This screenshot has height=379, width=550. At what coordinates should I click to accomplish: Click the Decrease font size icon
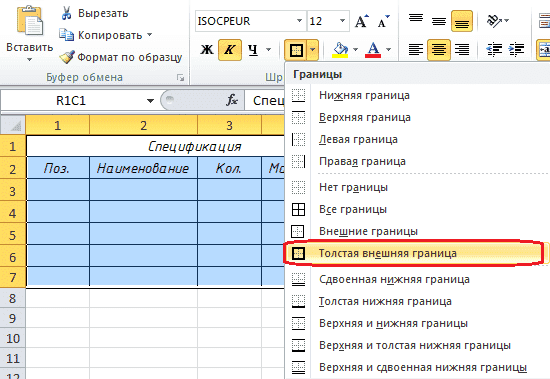click(383, 21)
